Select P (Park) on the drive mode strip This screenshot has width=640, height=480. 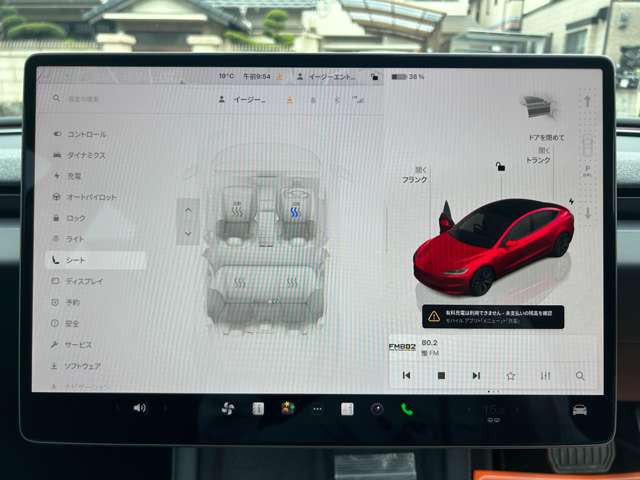[587, 170]
